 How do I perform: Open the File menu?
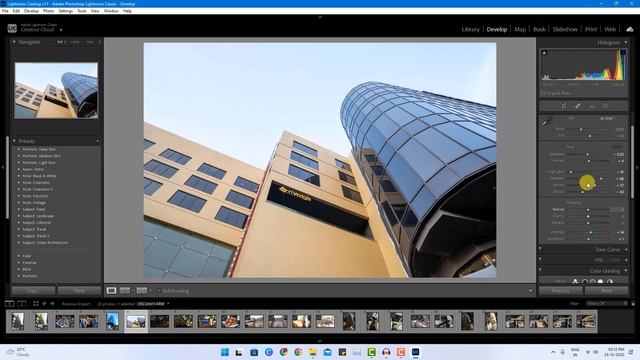pos(5,11)
